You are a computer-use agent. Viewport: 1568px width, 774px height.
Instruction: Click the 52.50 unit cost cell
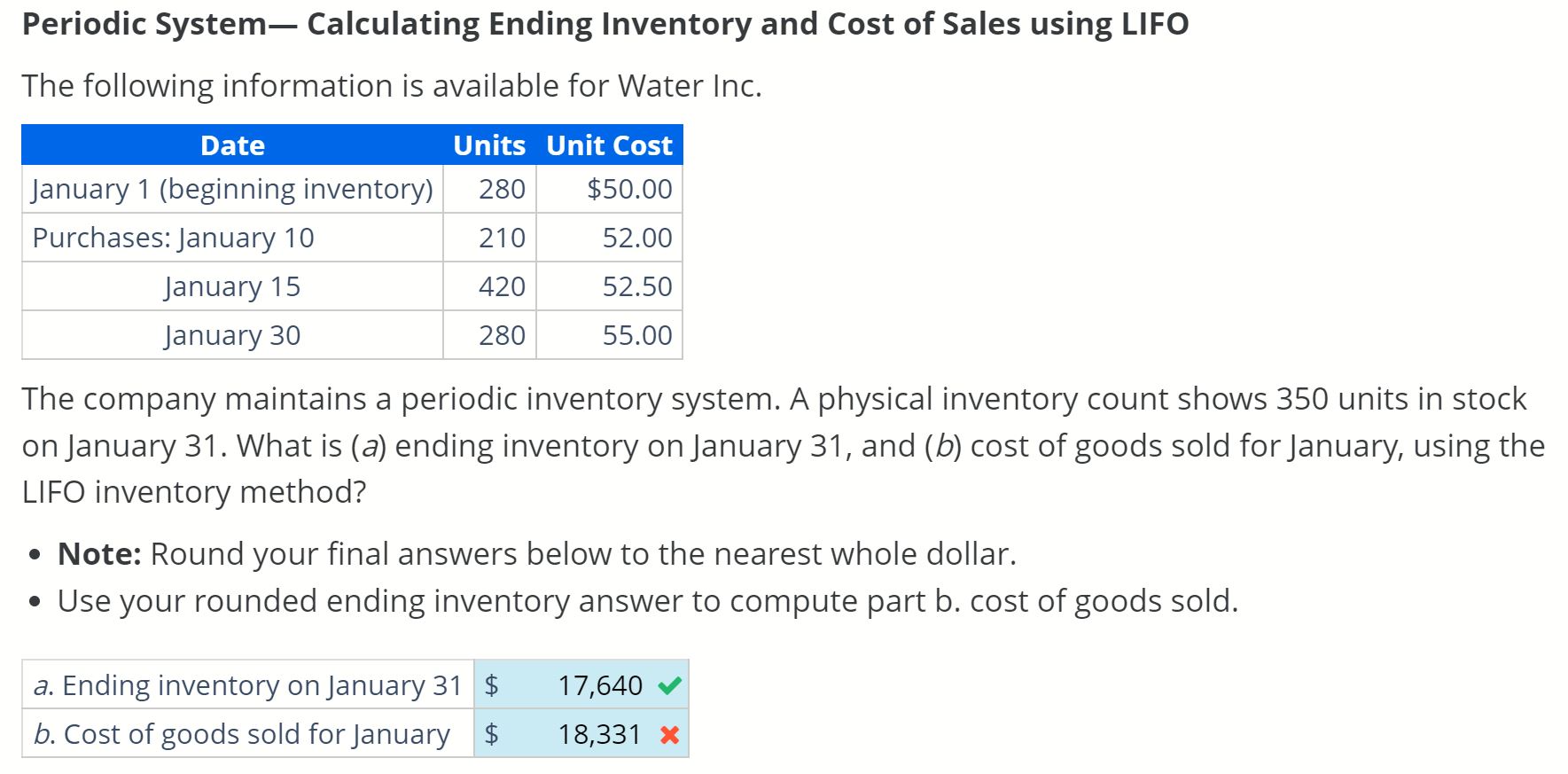637,286
